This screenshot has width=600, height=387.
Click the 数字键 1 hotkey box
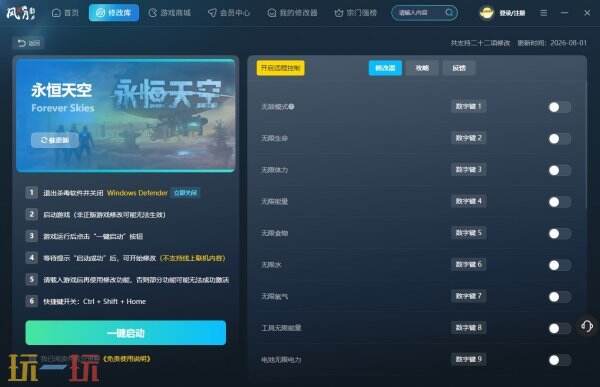(468, 106)
